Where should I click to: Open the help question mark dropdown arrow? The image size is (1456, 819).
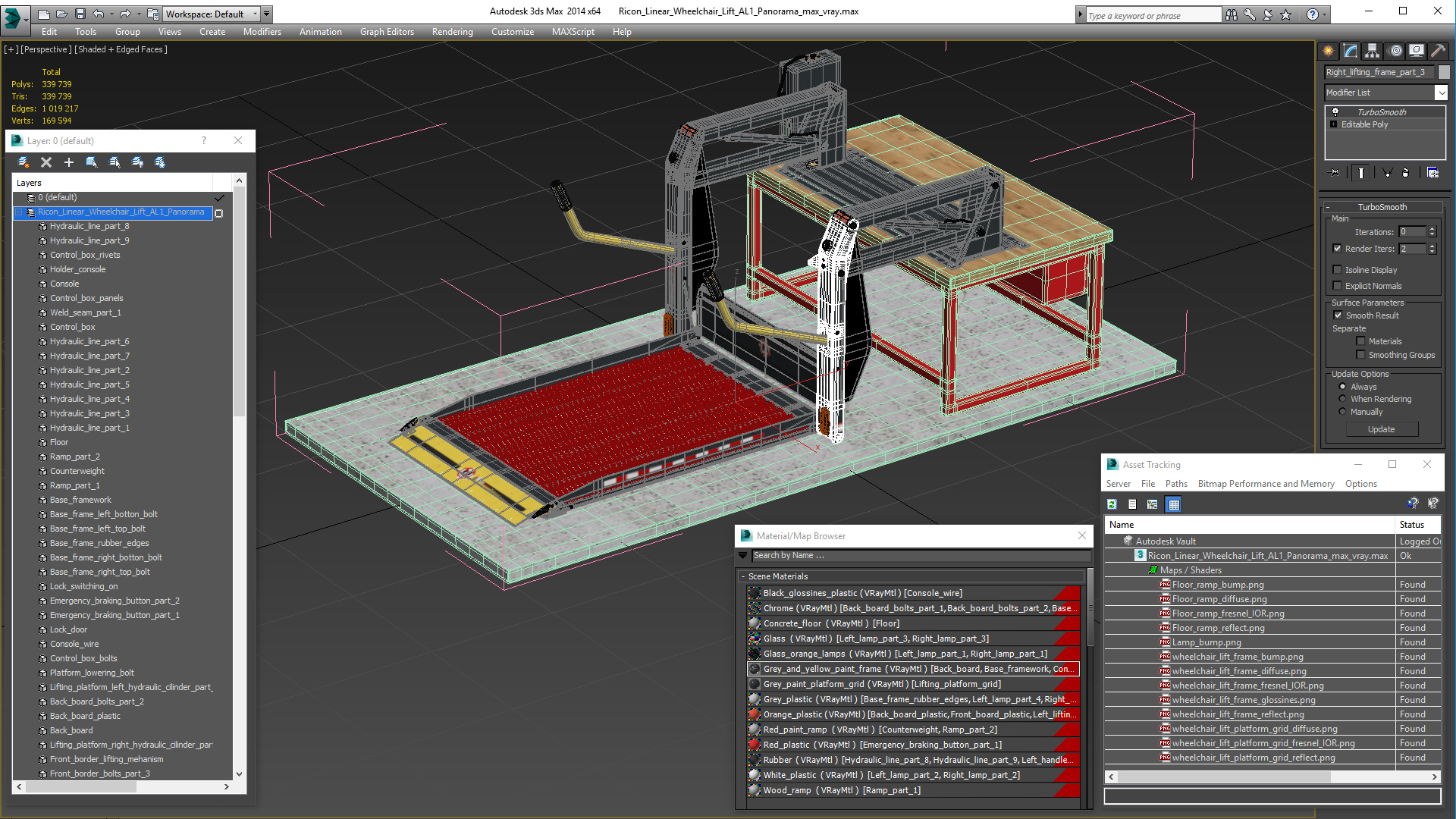point(1325,14)
